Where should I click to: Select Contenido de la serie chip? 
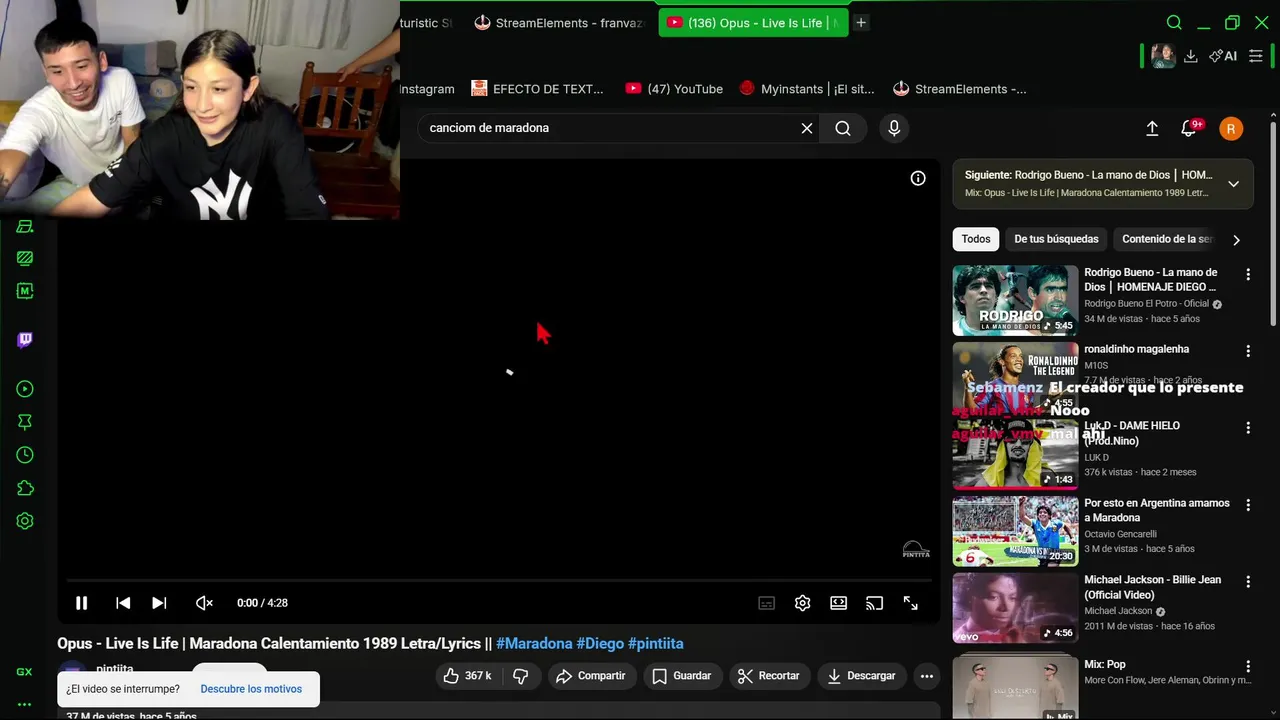point(1166,239)
